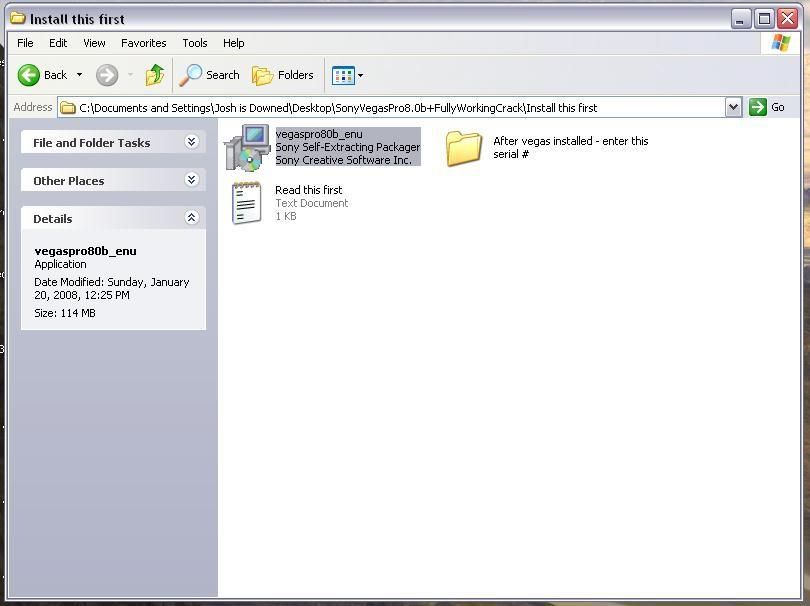Minimize the Install this first window
The image size is (810, 606).
pos(741,19)
